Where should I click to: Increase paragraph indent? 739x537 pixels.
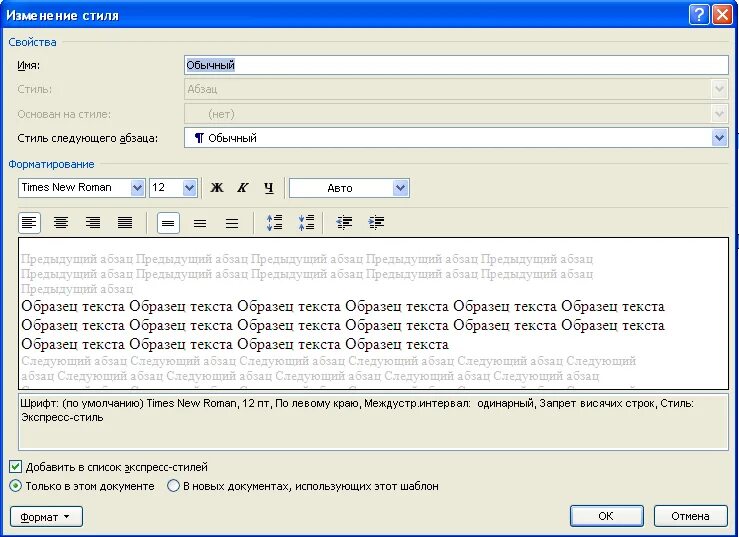point(376,223)
